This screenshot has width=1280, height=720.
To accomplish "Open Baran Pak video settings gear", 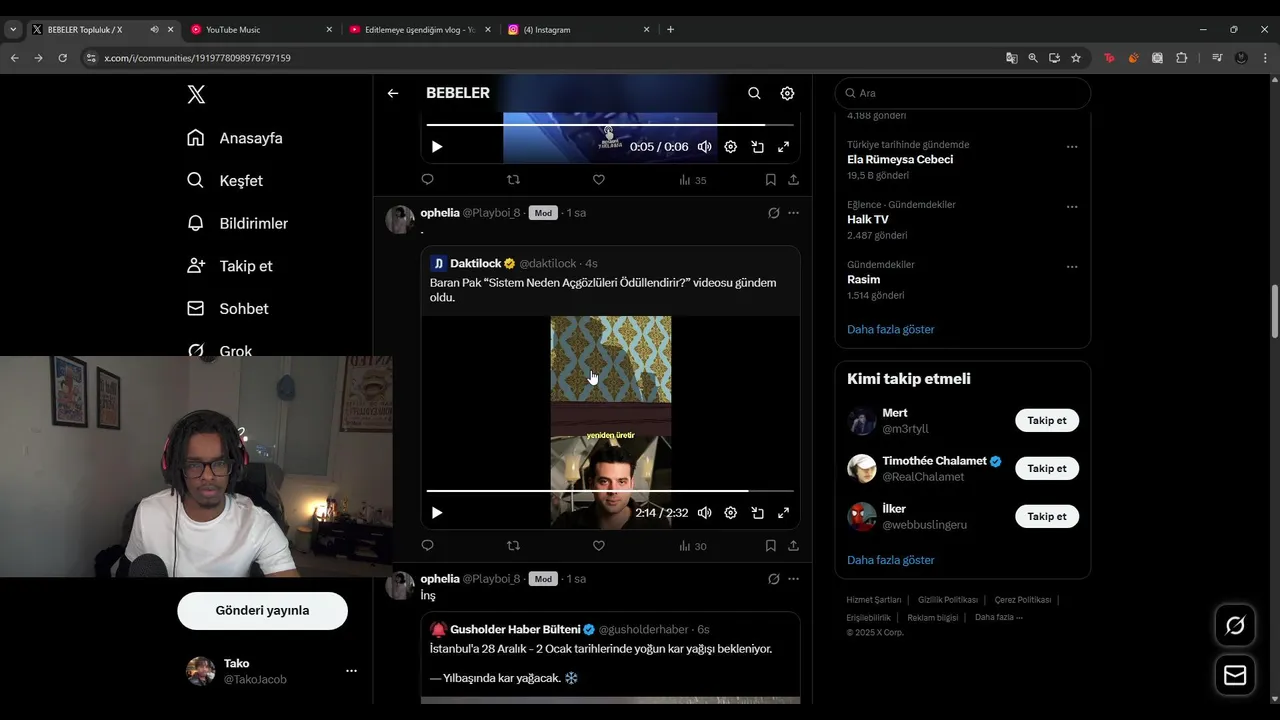I will [731, 513].
